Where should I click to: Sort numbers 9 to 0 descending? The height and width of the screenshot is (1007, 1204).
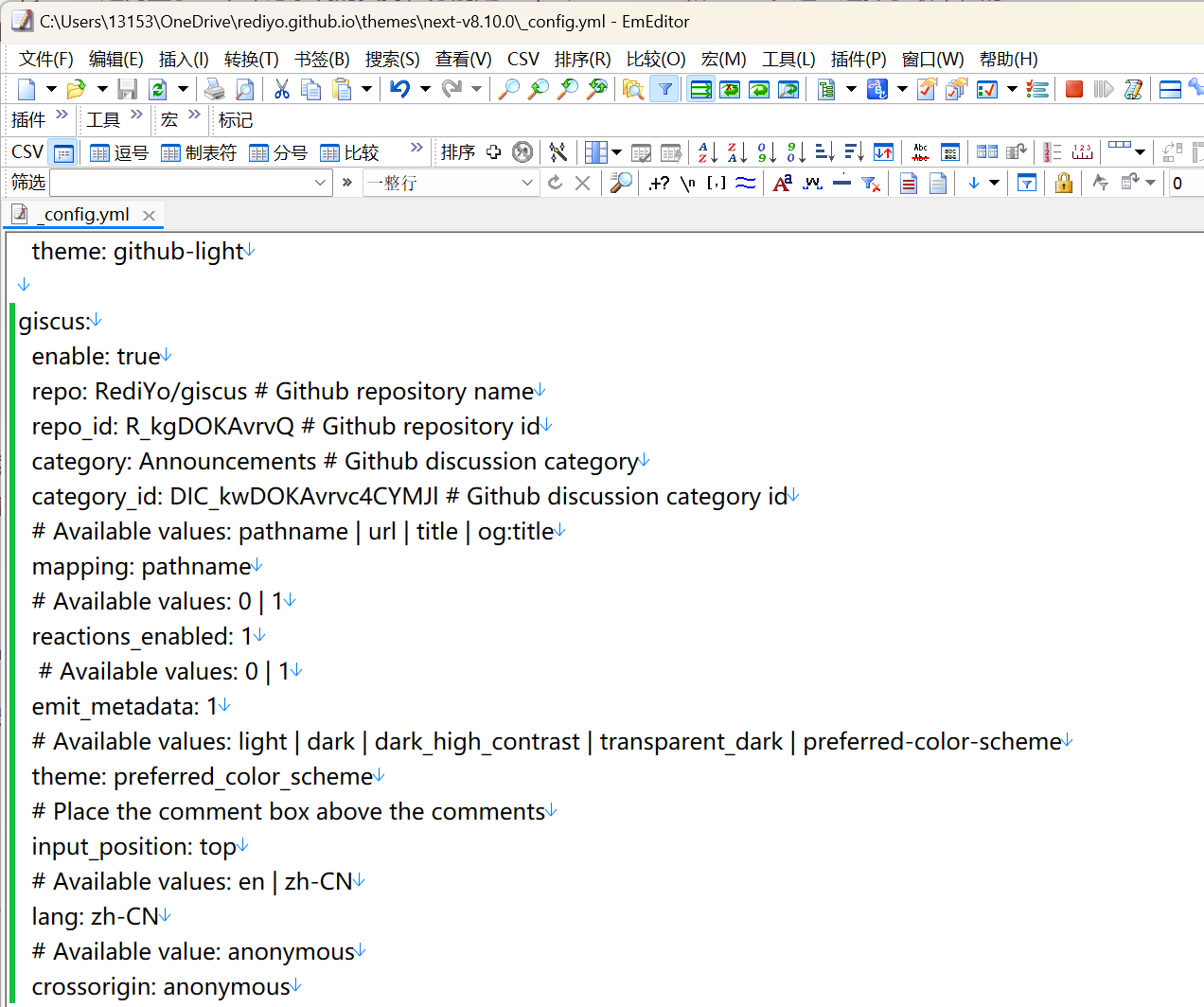point(796,152)
